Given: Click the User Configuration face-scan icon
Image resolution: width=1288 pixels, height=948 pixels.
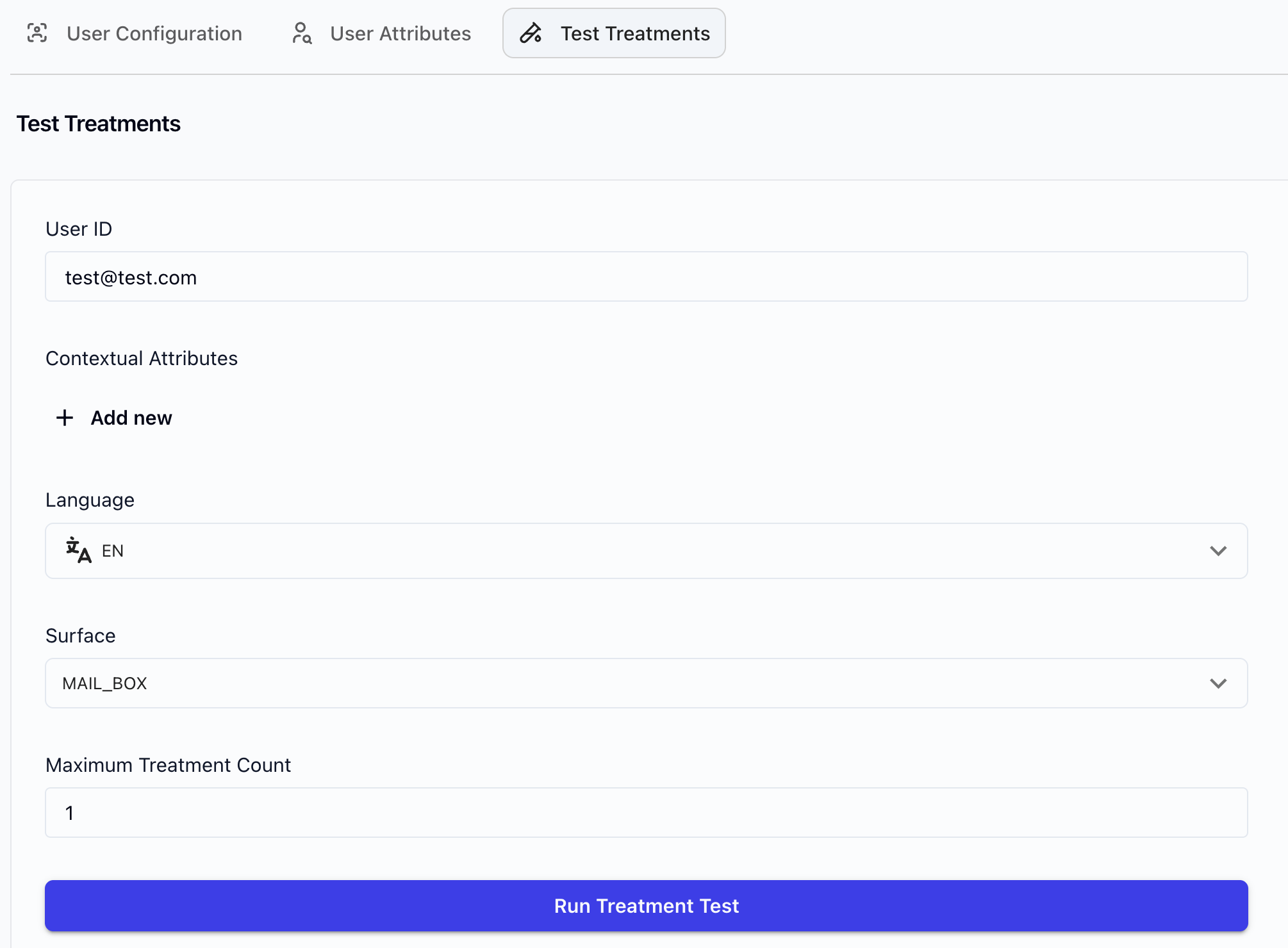Looking at the screenshot, I should coord(38,33).
